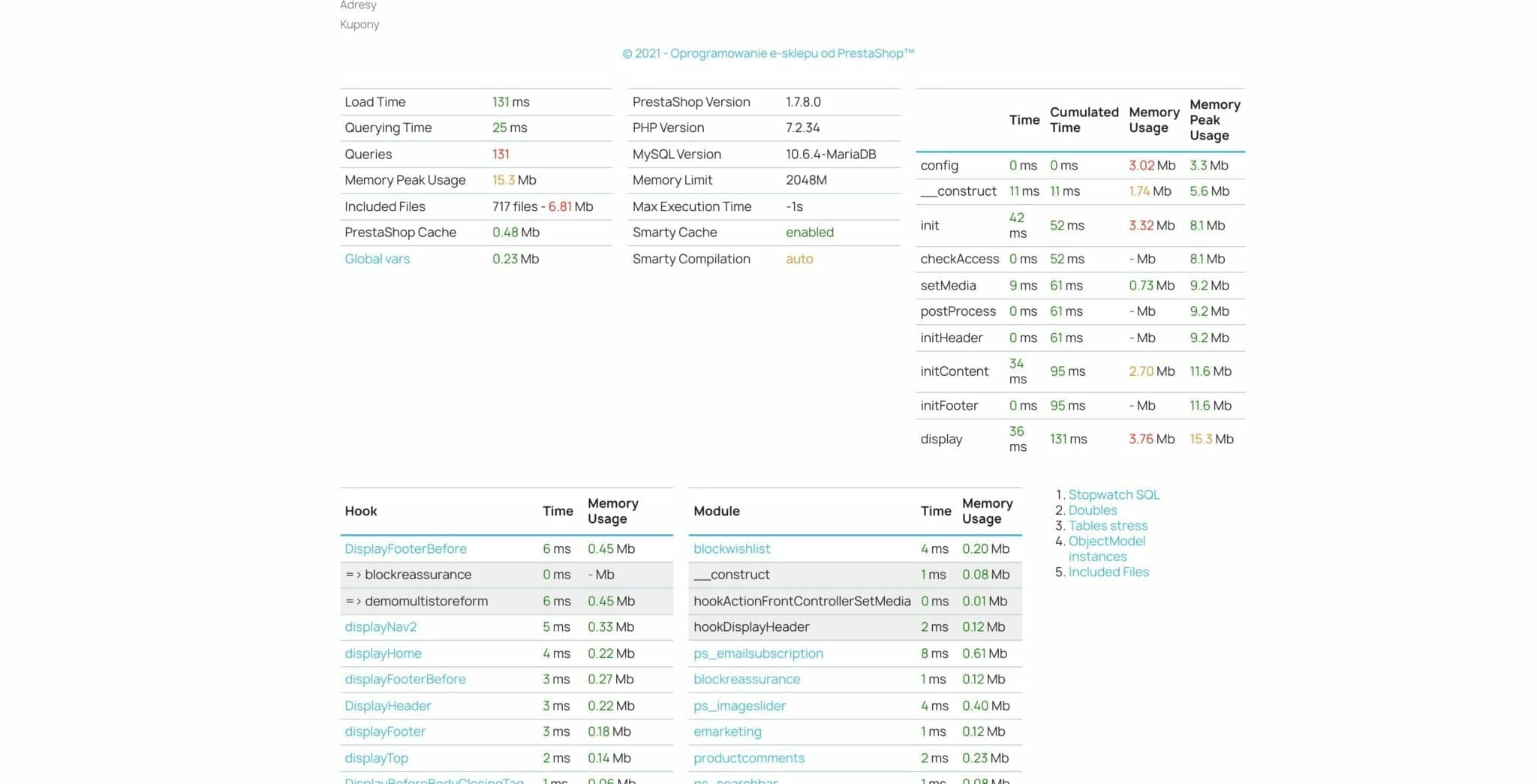
Task: View the Included Files list
Action: click(x=1108, y=572)
